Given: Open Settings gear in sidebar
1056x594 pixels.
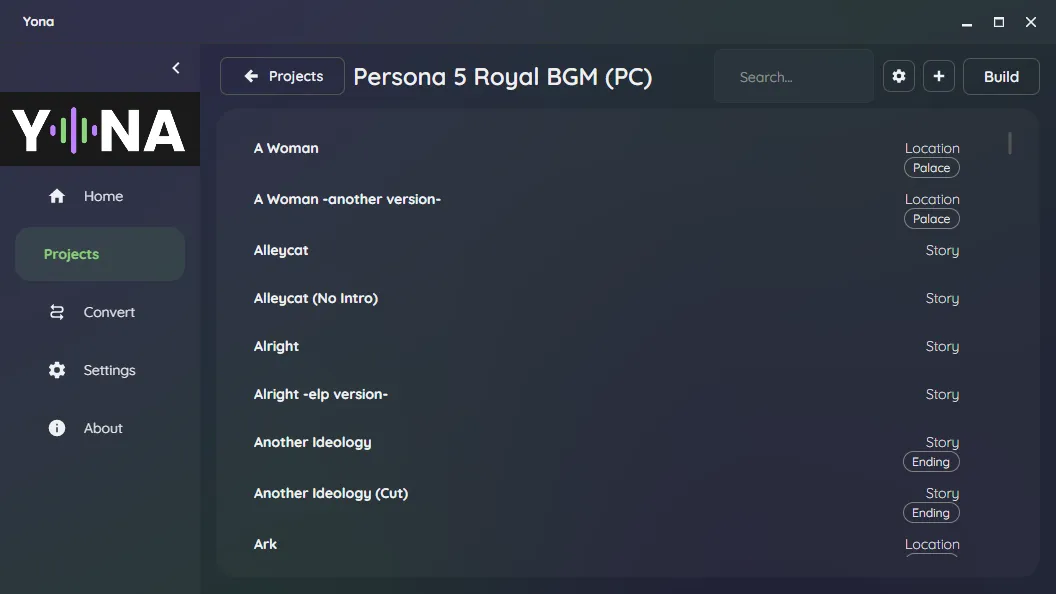Looking at the screenshot, I should (x=57, y=370).
